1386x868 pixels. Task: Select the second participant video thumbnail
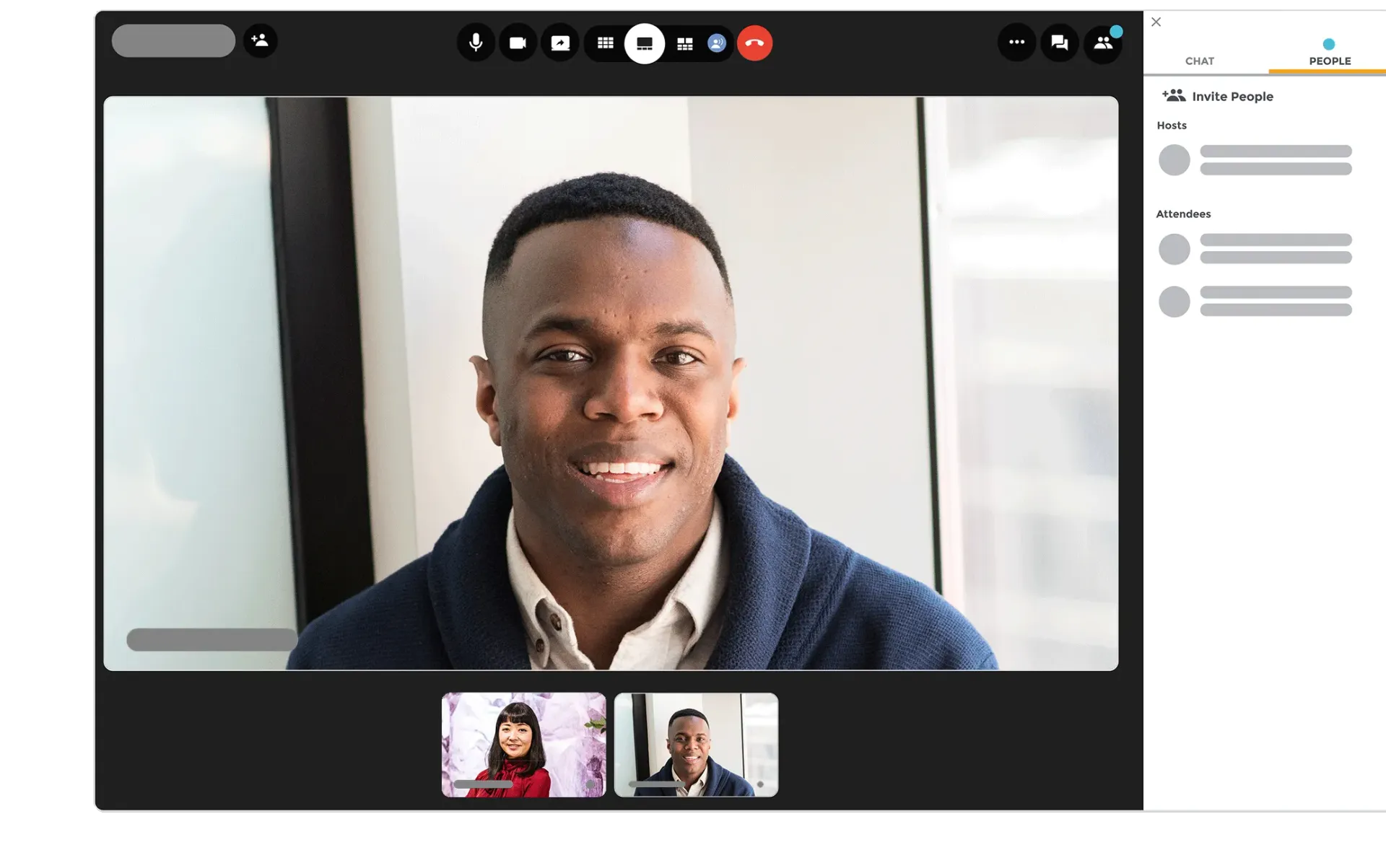[x=696, y=744]
